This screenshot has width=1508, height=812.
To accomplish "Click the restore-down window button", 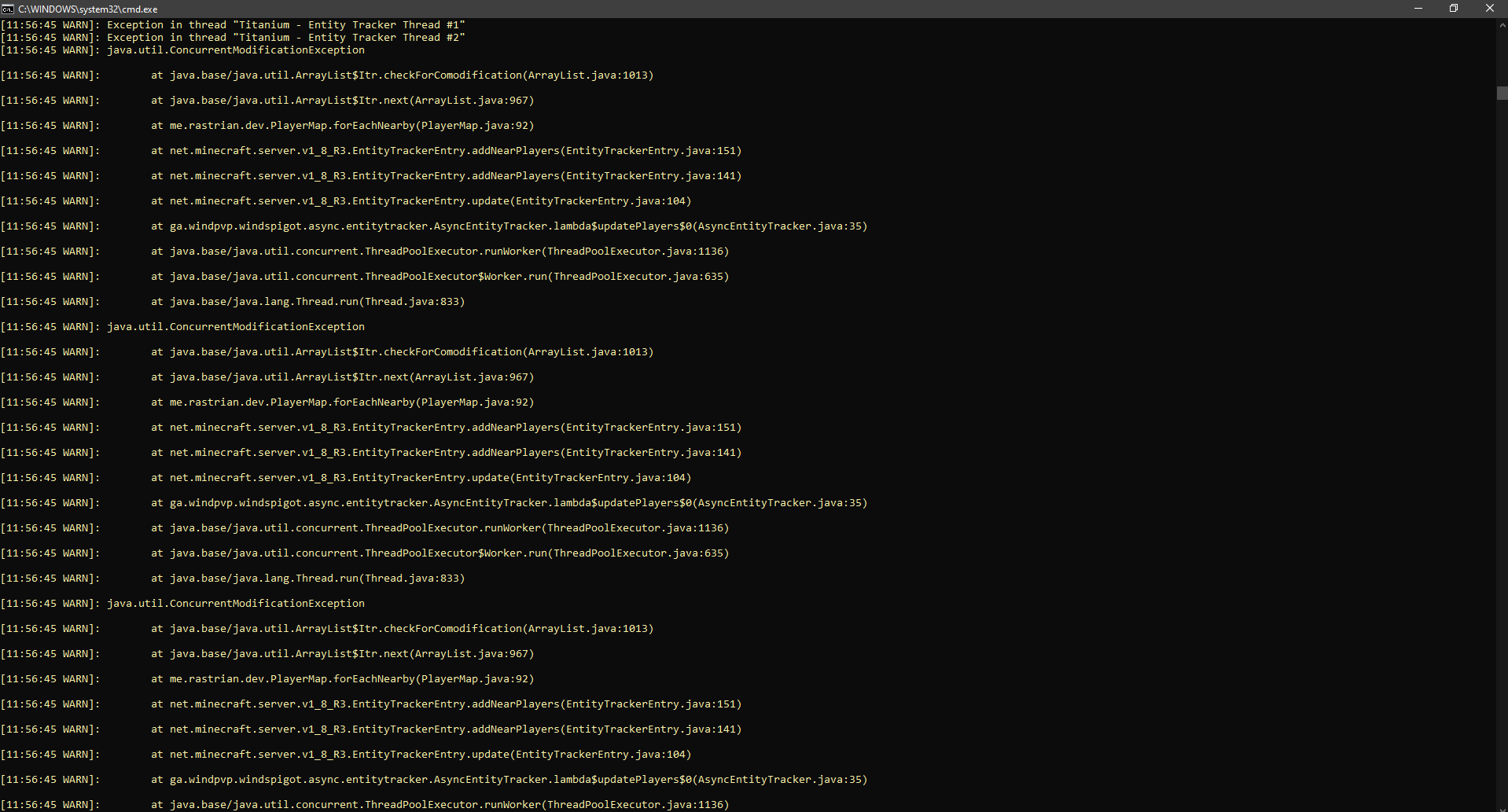I will point(1453,9).
